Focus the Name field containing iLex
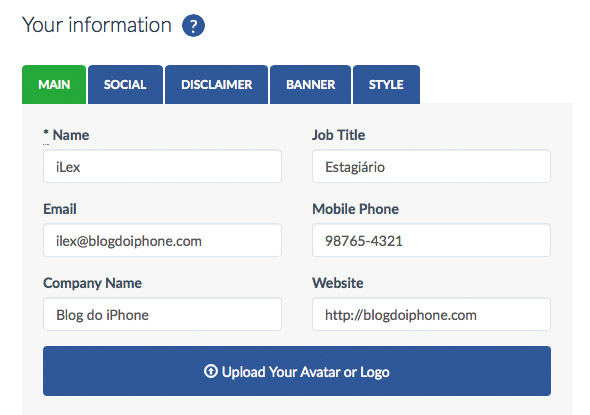The image size is (590, 415). pos(162,166)
